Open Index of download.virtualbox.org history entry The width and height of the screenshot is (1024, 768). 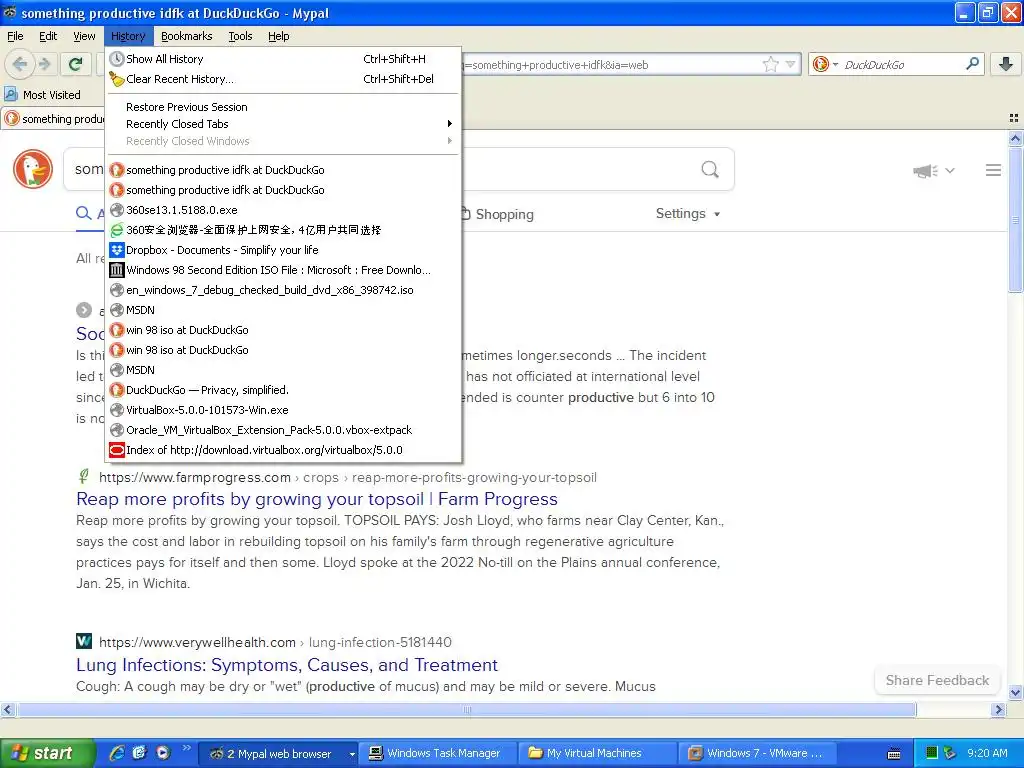283,450
